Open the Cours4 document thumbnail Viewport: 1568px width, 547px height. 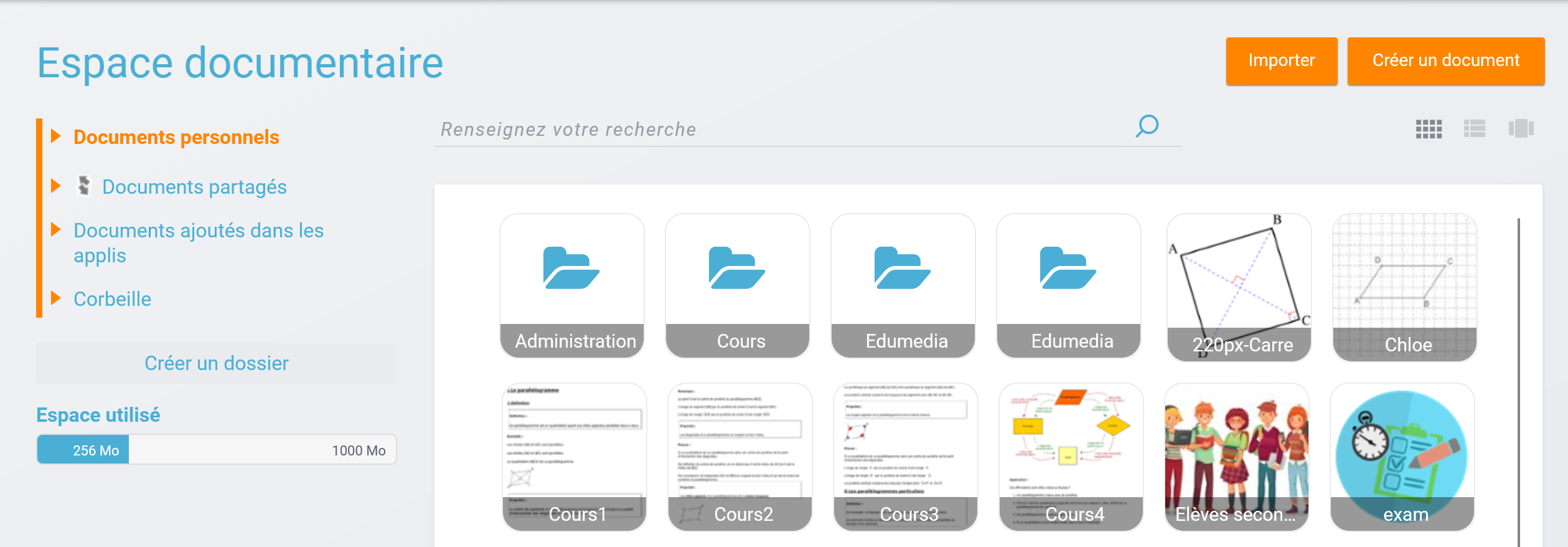click(1071, 456)
